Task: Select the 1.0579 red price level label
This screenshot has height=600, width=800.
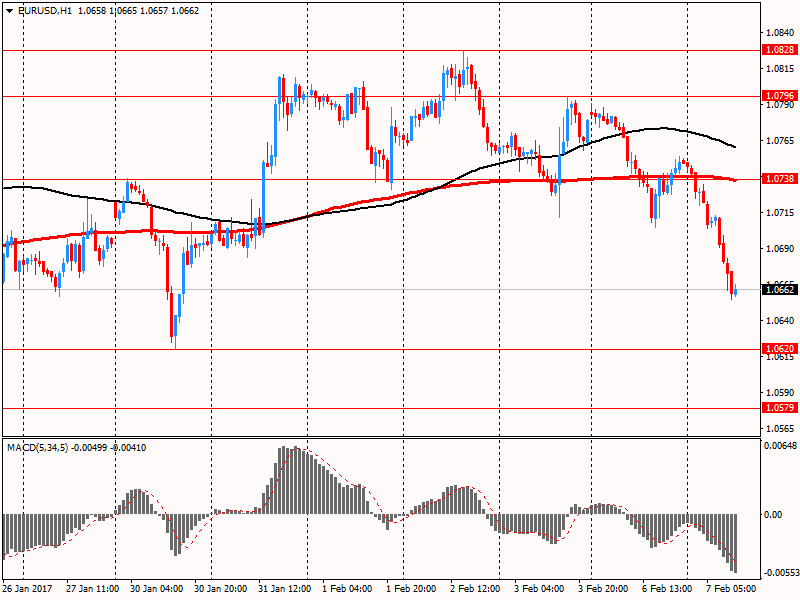Action: click(780, 407)
